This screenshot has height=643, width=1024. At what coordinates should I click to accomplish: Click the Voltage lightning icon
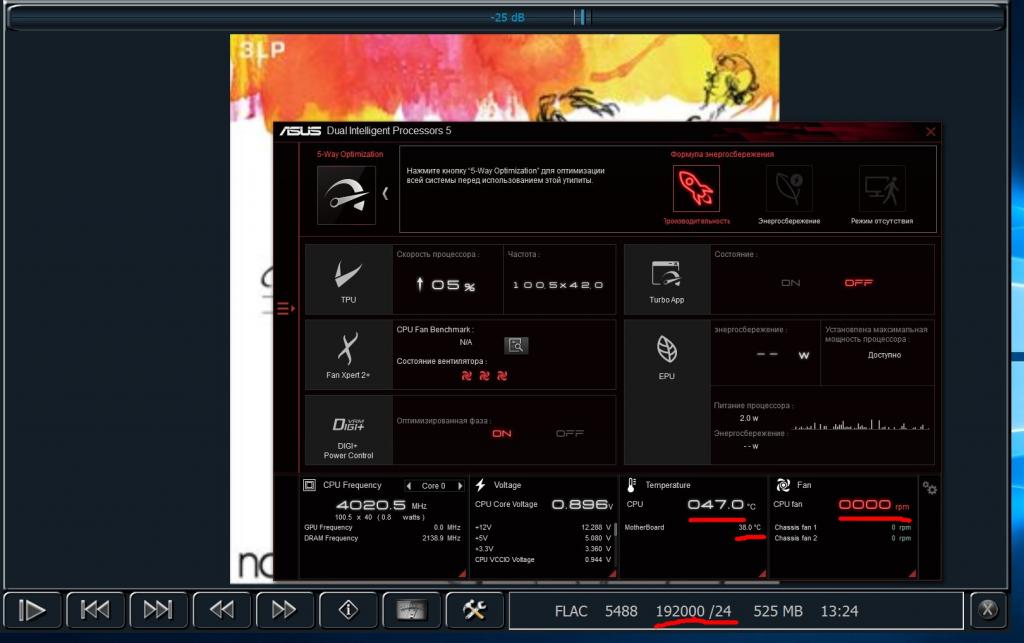(x=481, y=485)
